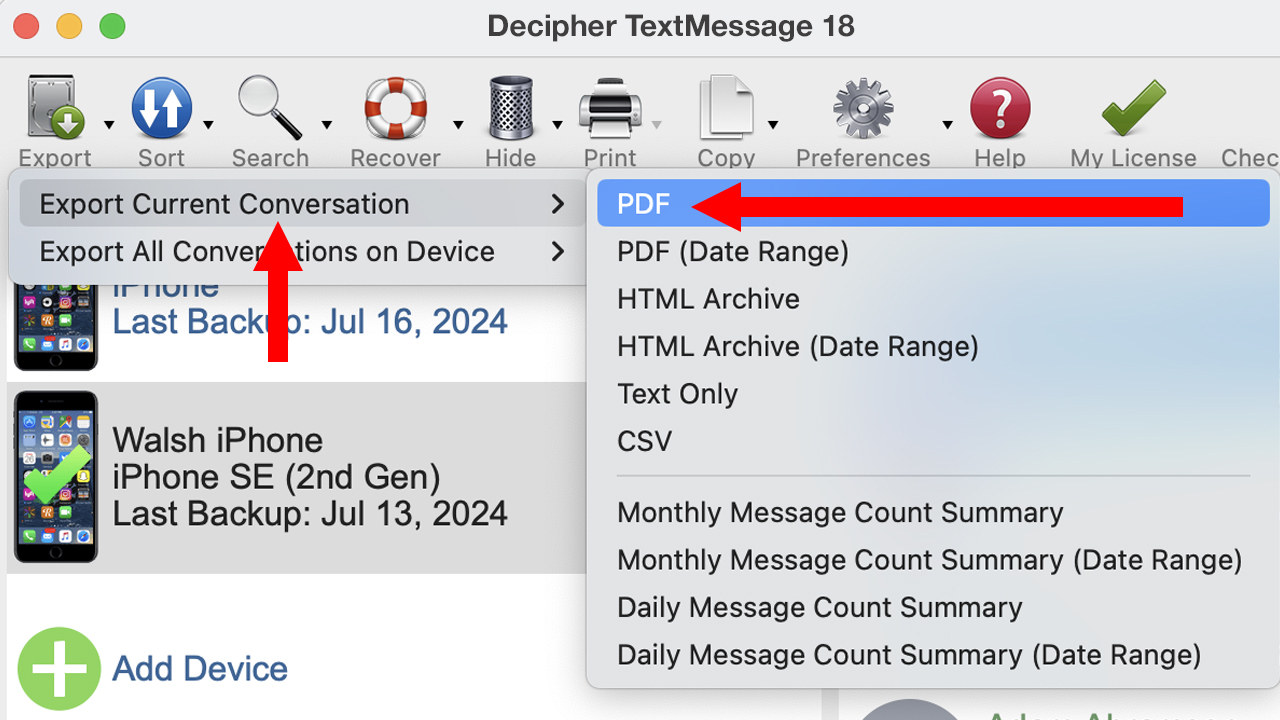Image resolution: width=1280 pixels, height=720 pixels.
Task: Click the Recover lifebuoy icon
Action: [395, 108]
